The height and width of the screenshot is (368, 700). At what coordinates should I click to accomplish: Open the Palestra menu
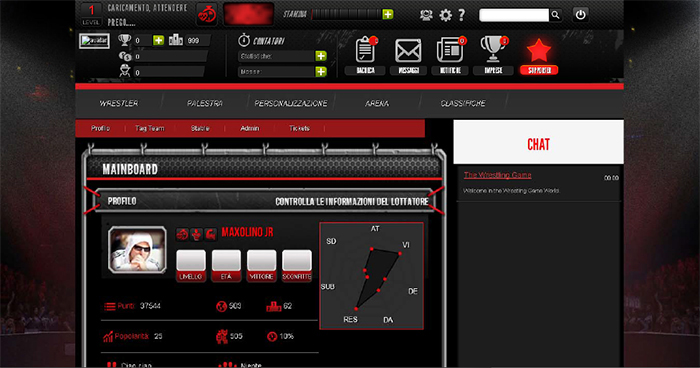[204, 103]
